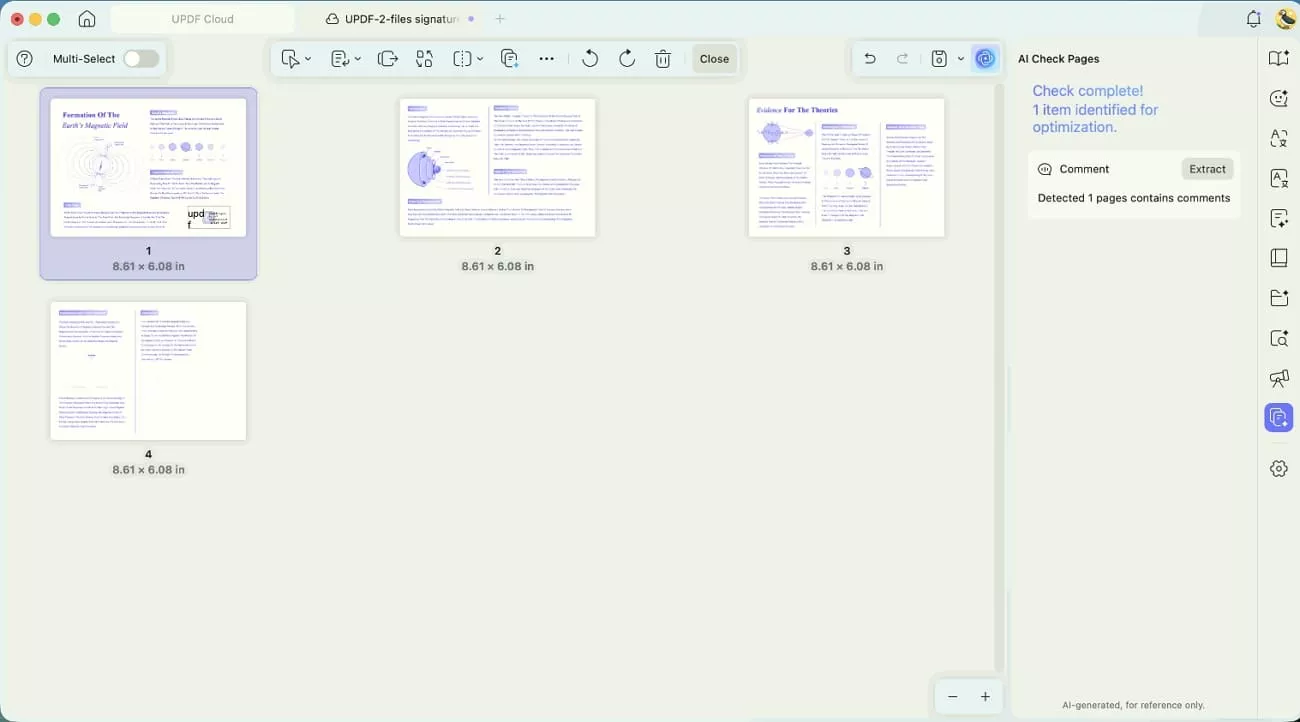Open the Translate tool in the right sidebar

pos(1279,139)
